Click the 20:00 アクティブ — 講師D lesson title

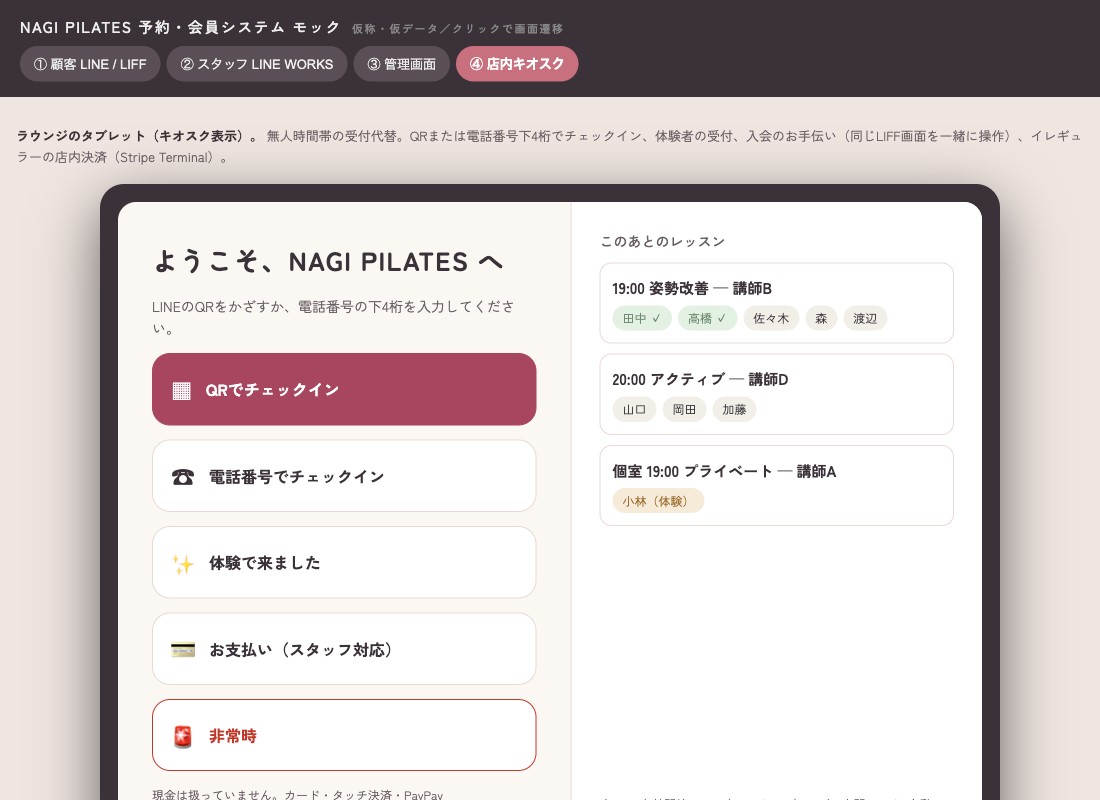pos(700,380)
